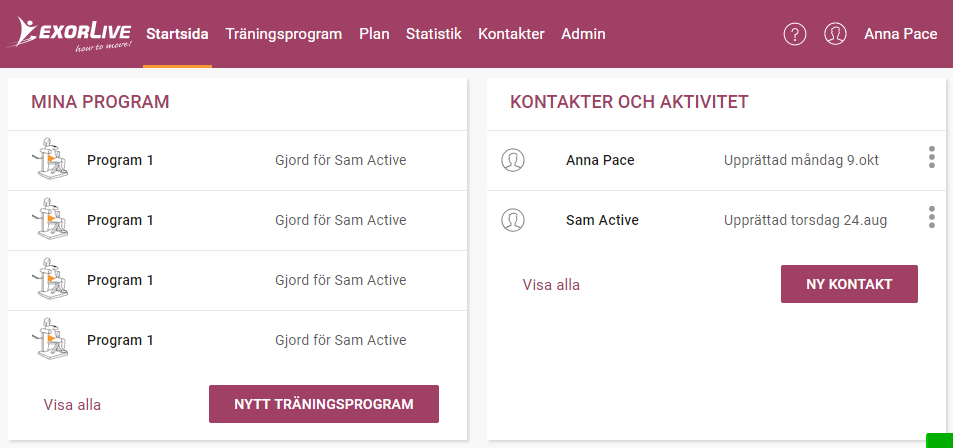Click the NY KONTAKT button
This screenshot has height=448, width=953.
(849, 284)
